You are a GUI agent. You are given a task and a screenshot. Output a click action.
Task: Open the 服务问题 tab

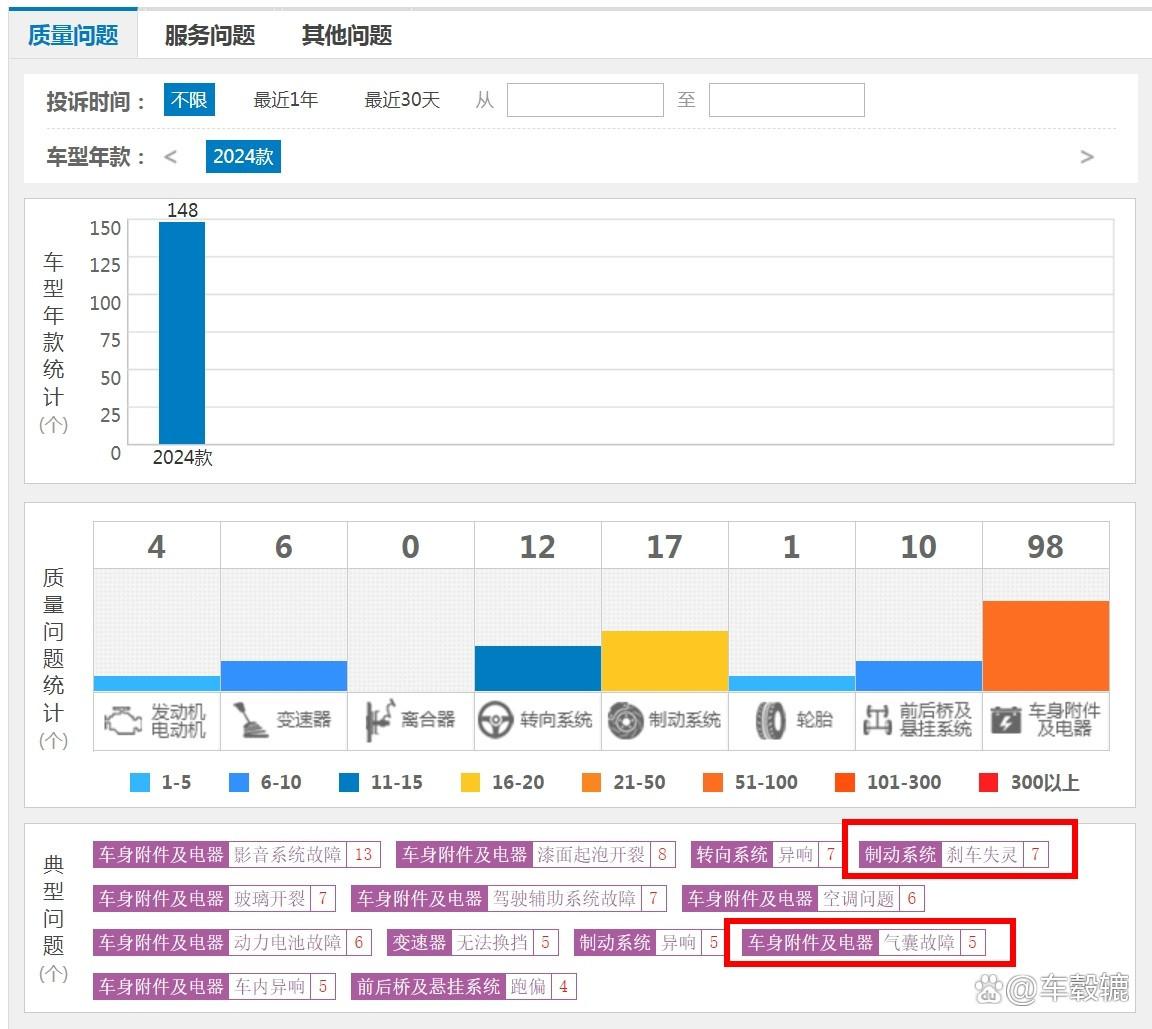[x=209, y=35]
